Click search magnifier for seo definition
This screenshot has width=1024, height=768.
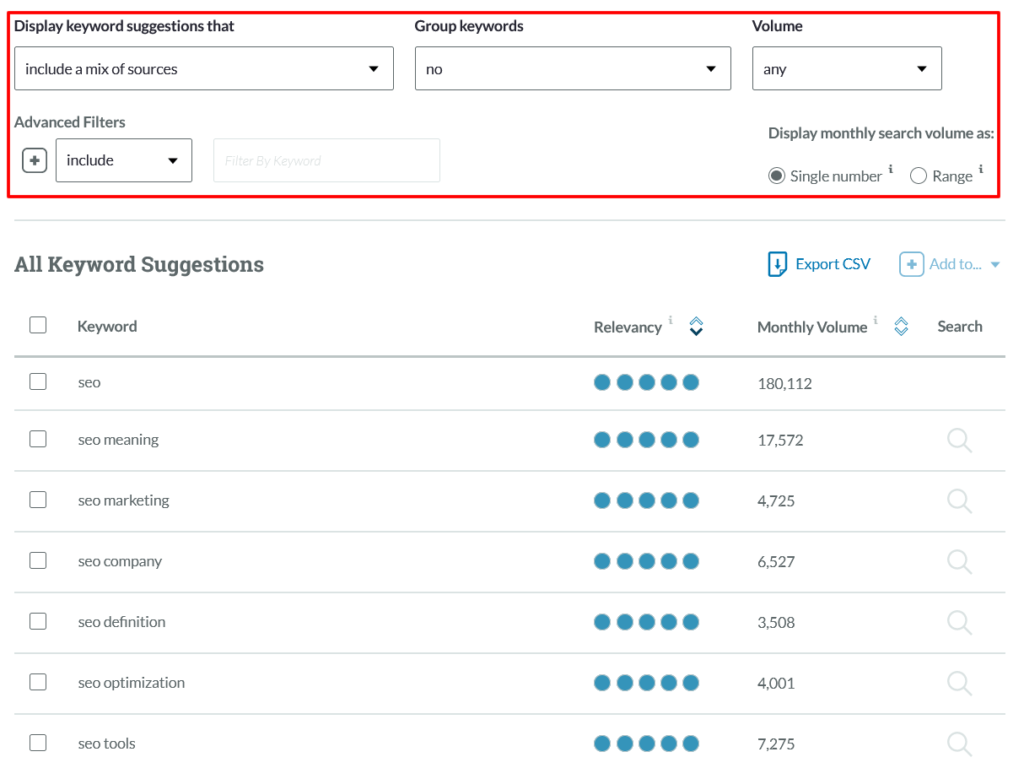coord(959,622)
